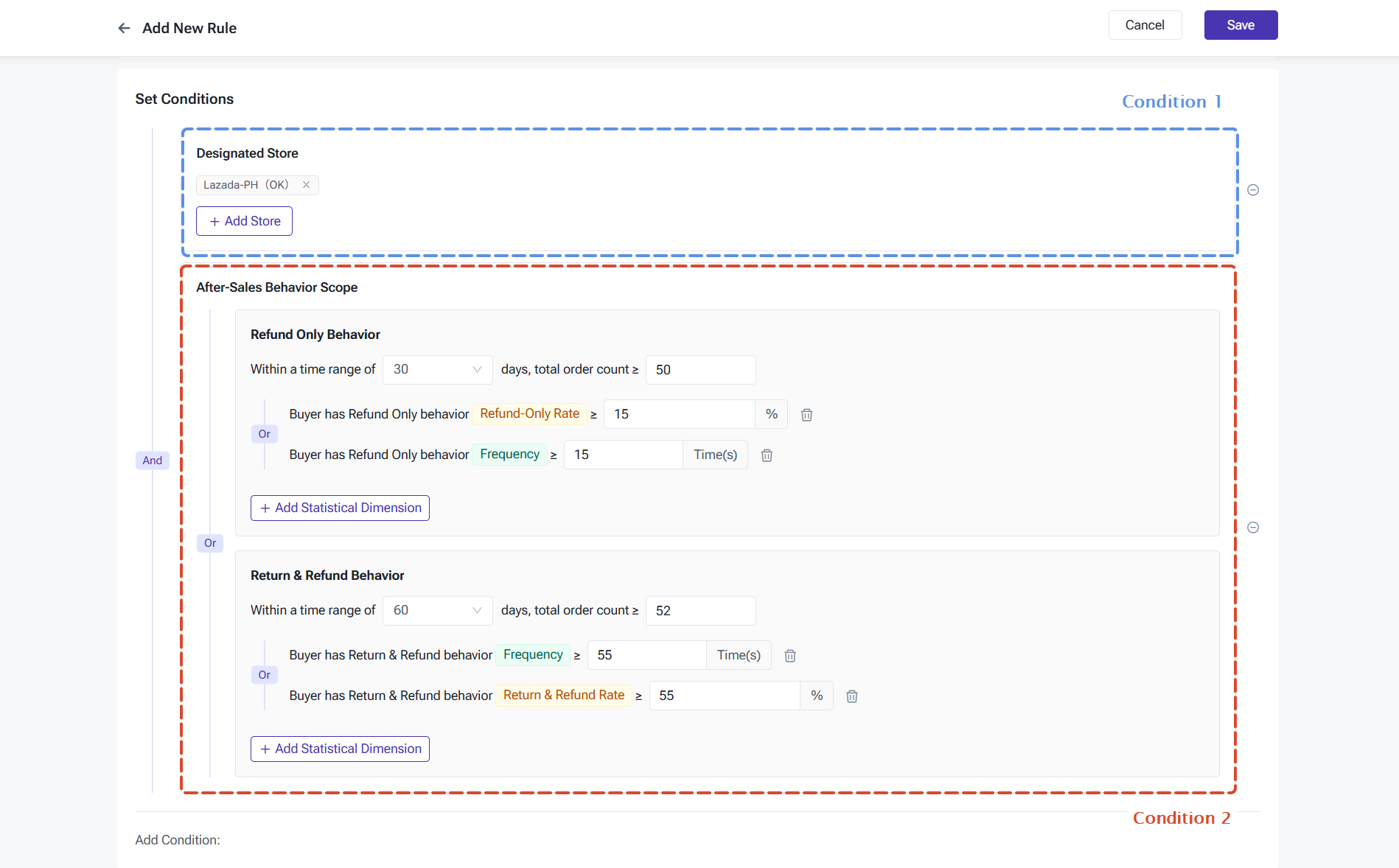Image resolution: width=1399 pixels, height=868 pixels.
Task: Add Statistical Dimension under Refund Only Behavior
Action: (340, 508)
